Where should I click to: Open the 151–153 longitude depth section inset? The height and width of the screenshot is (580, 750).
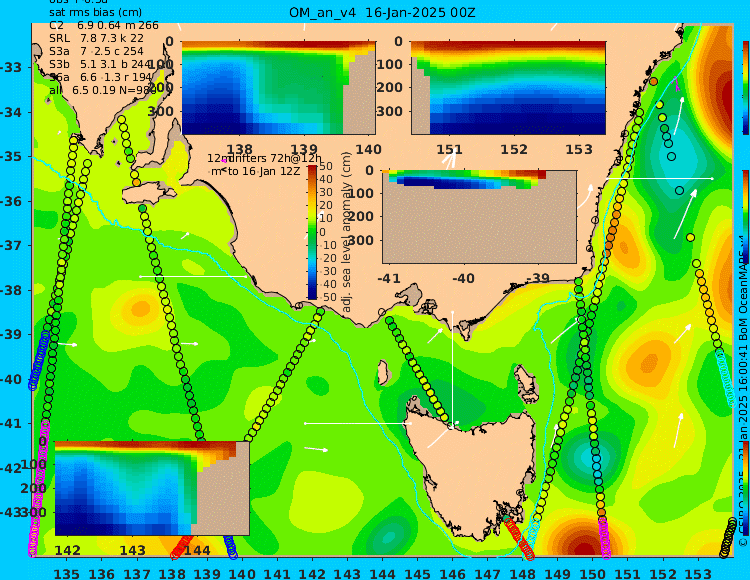tap(508, 88)
